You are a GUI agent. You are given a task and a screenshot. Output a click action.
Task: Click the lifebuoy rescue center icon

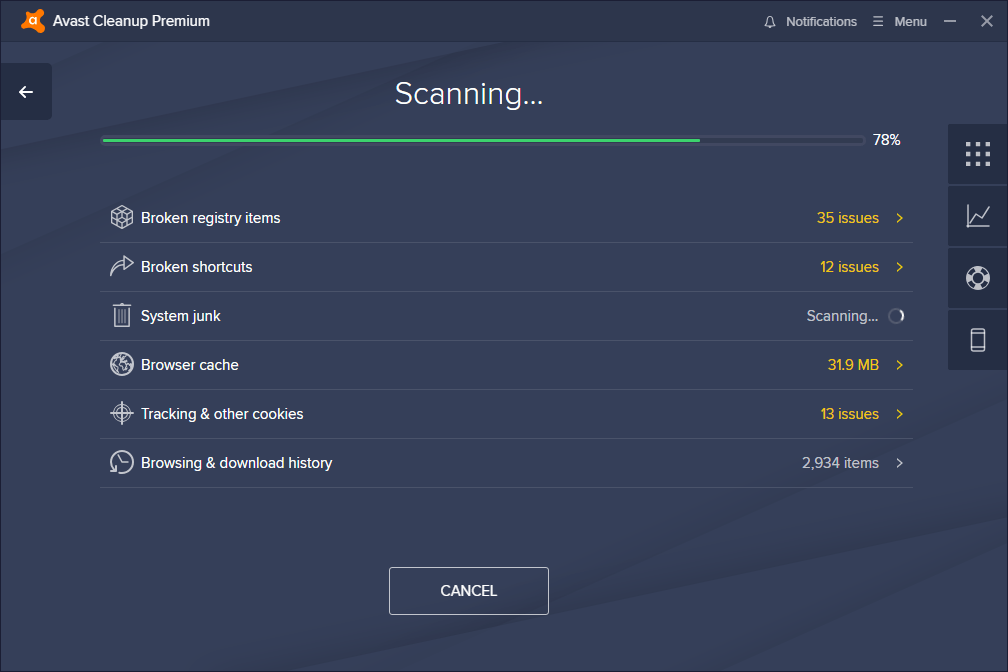pyautogui.click(x=977, y=278)
